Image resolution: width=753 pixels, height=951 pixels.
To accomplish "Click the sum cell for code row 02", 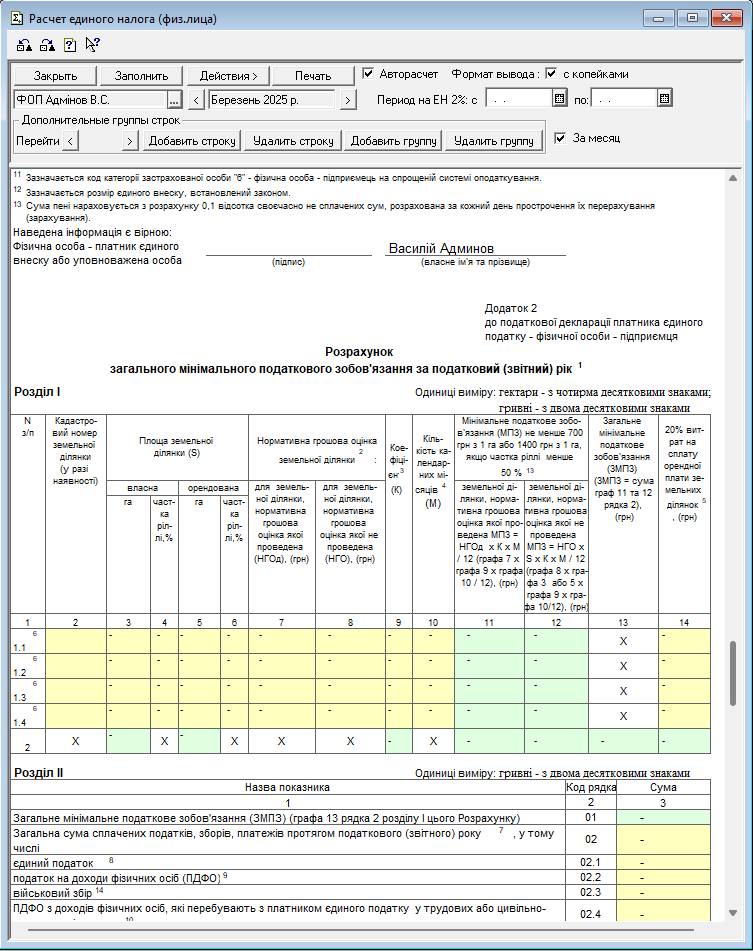I will [663, 840].
